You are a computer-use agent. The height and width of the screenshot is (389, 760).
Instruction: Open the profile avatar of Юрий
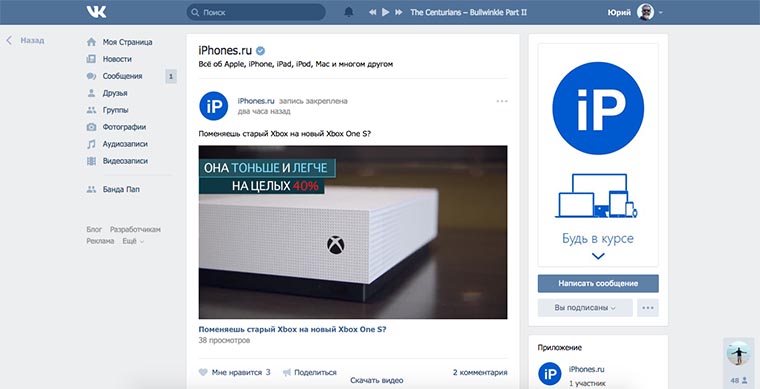point(645,12)
